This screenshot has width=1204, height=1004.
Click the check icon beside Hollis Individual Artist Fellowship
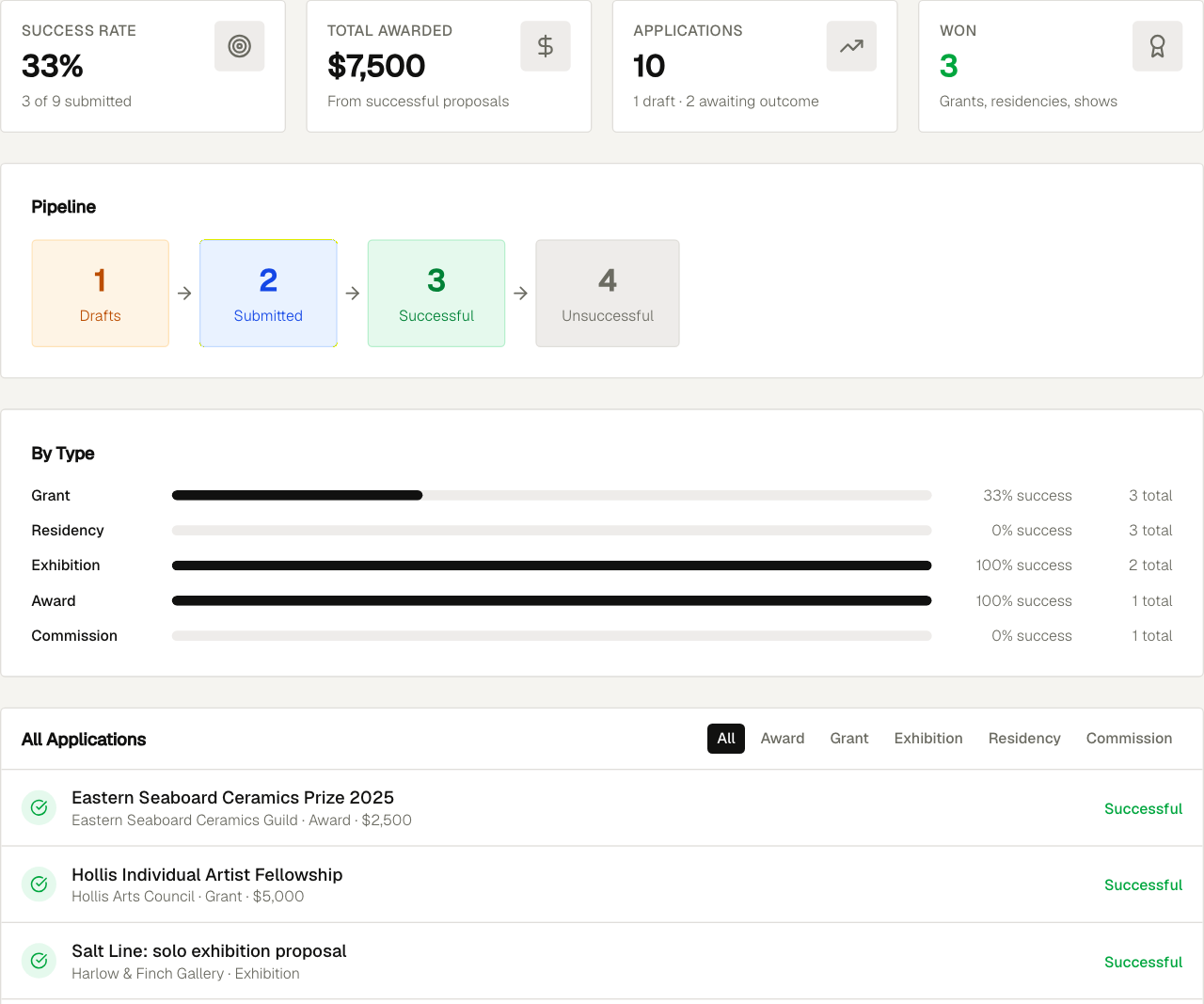(40, 884)
